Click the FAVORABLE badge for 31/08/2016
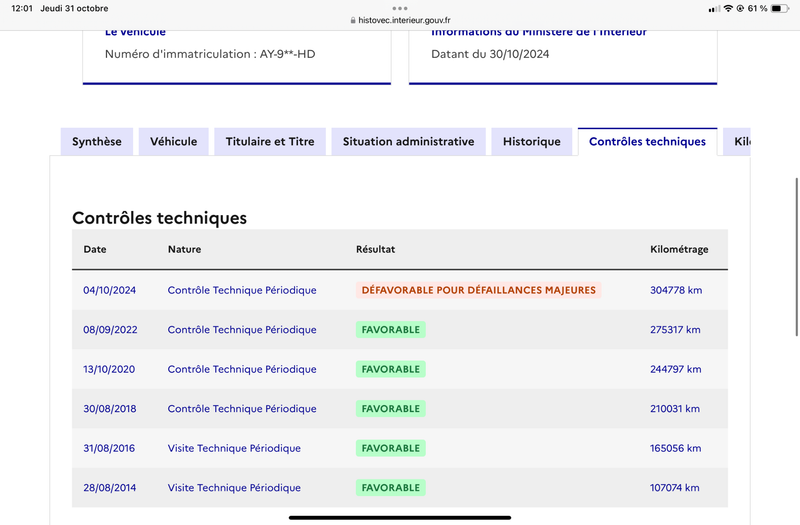 point(391,448)
